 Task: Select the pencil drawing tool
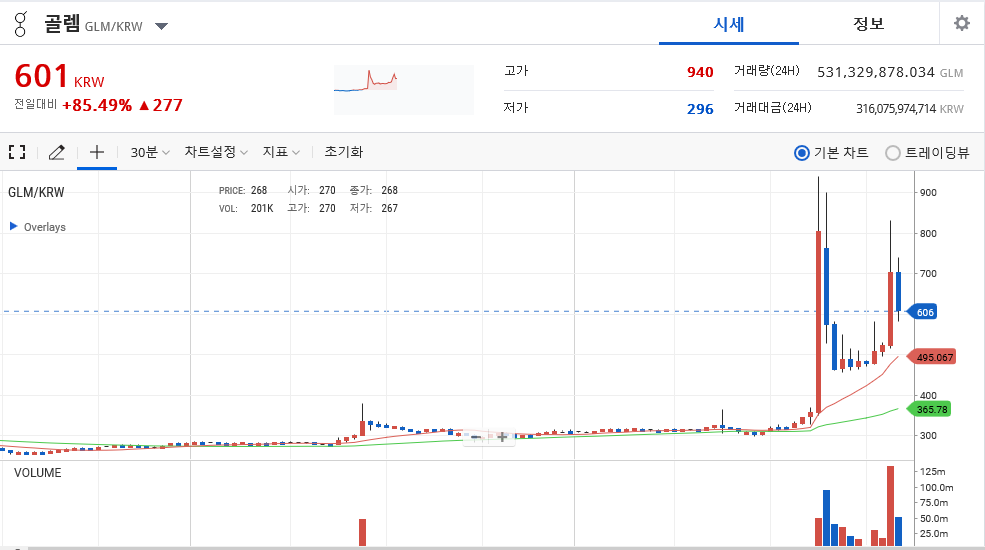tap(57, 152)
